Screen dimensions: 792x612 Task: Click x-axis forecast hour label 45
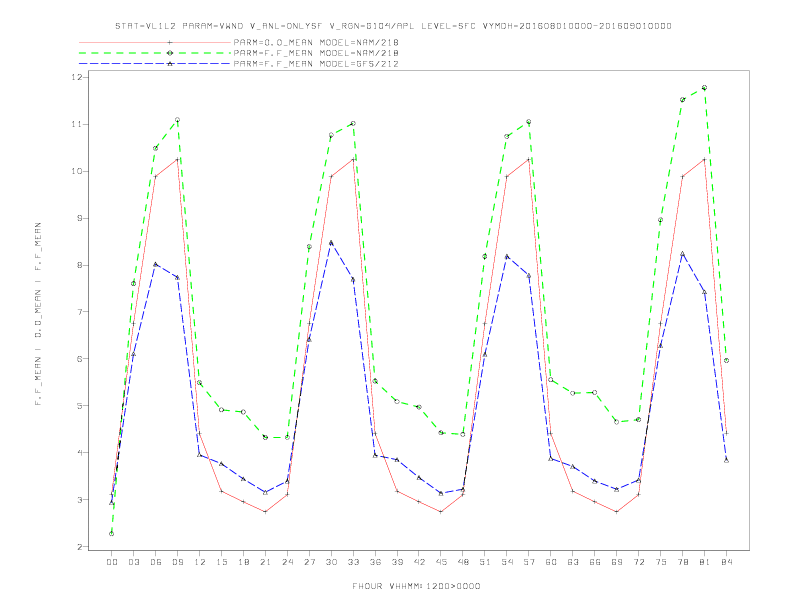pos(441,562)
